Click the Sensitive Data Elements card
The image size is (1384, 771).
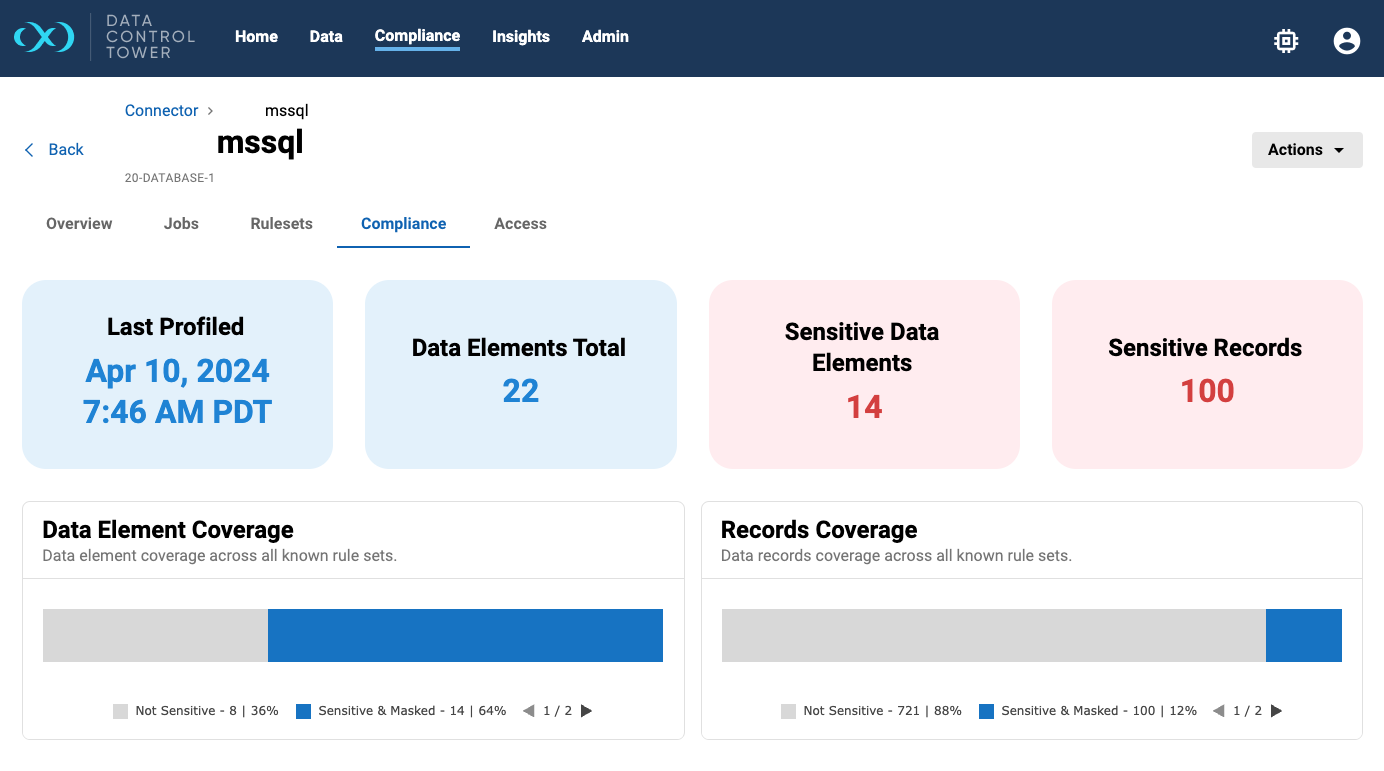point(863,374)
